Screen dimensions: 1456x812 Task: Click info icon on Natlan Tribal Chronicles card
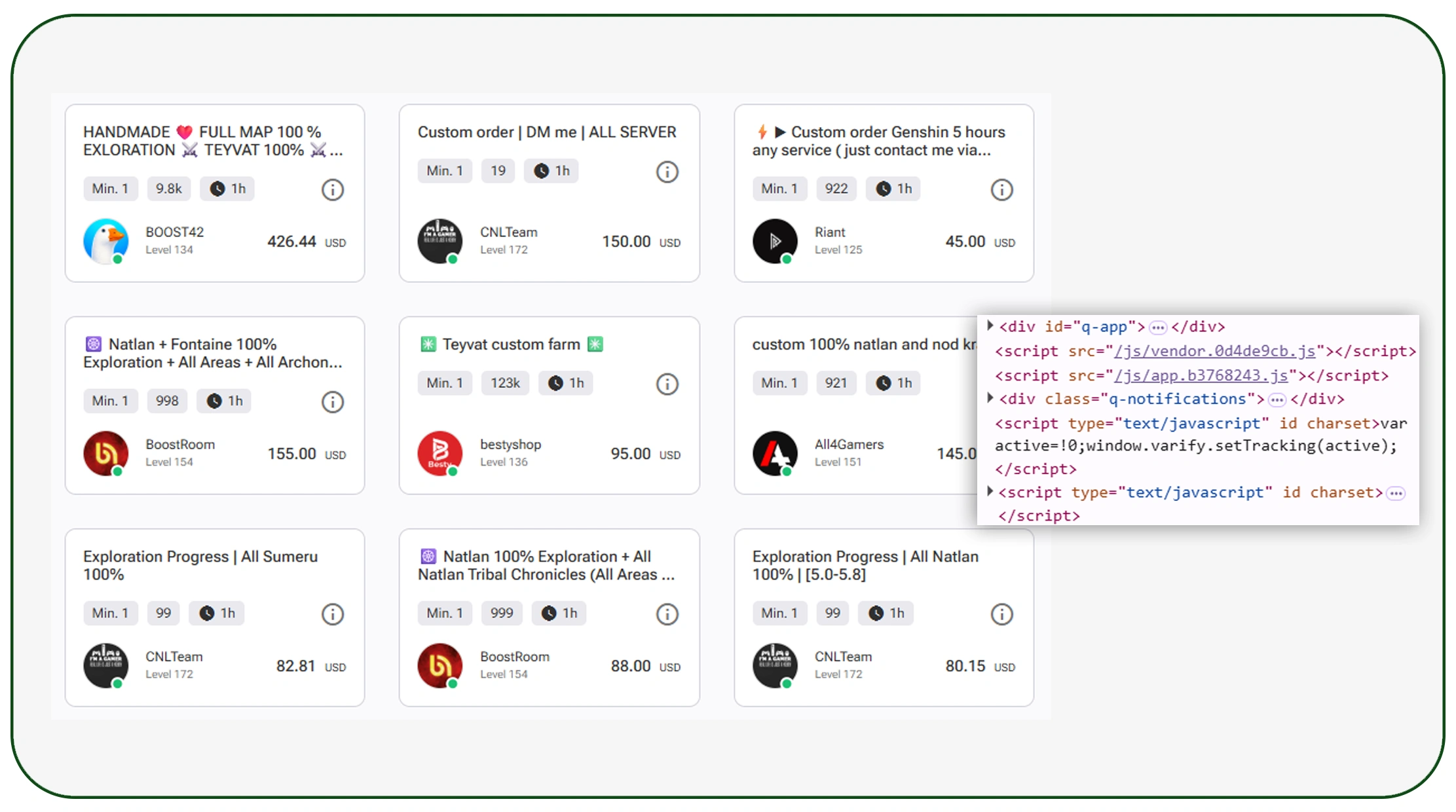[x=667, y=614]
